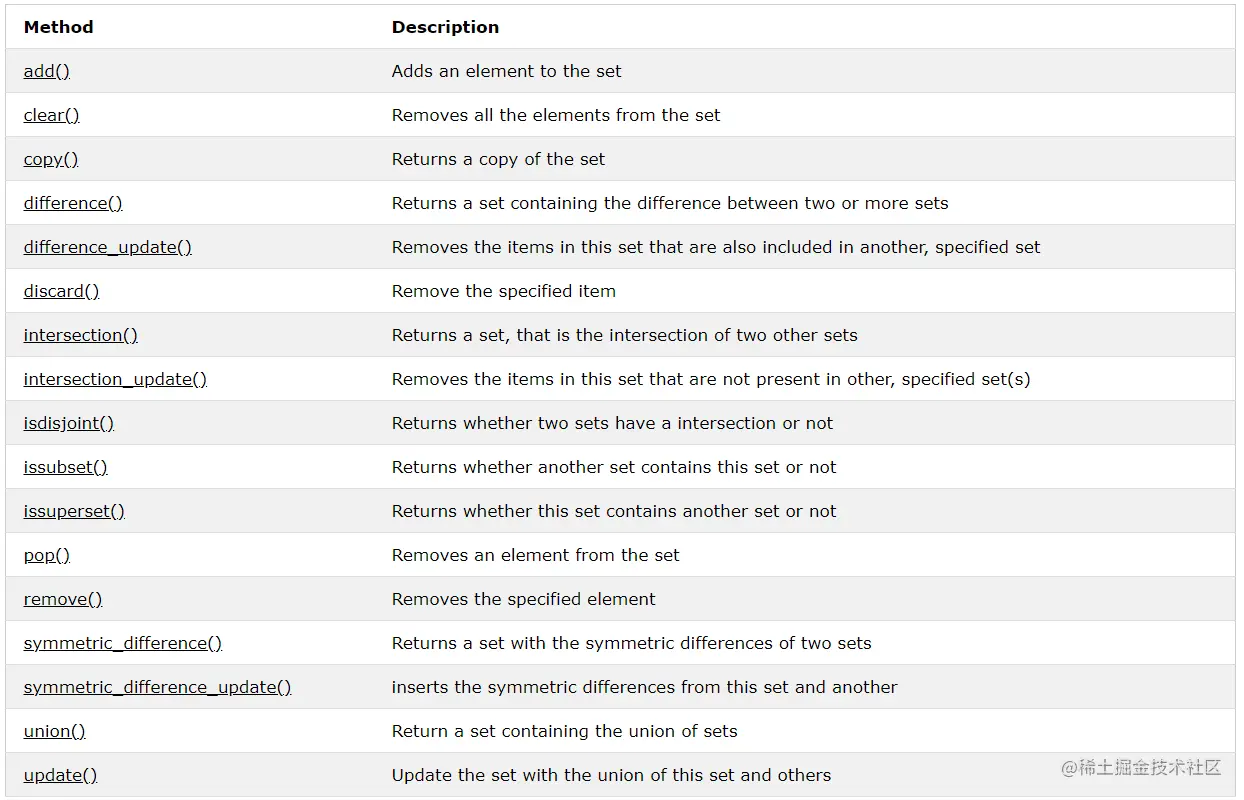The image size is (1244, 800).
Task: Open the symmetric_difference_update() link
Action: click(x=158, y=687)
